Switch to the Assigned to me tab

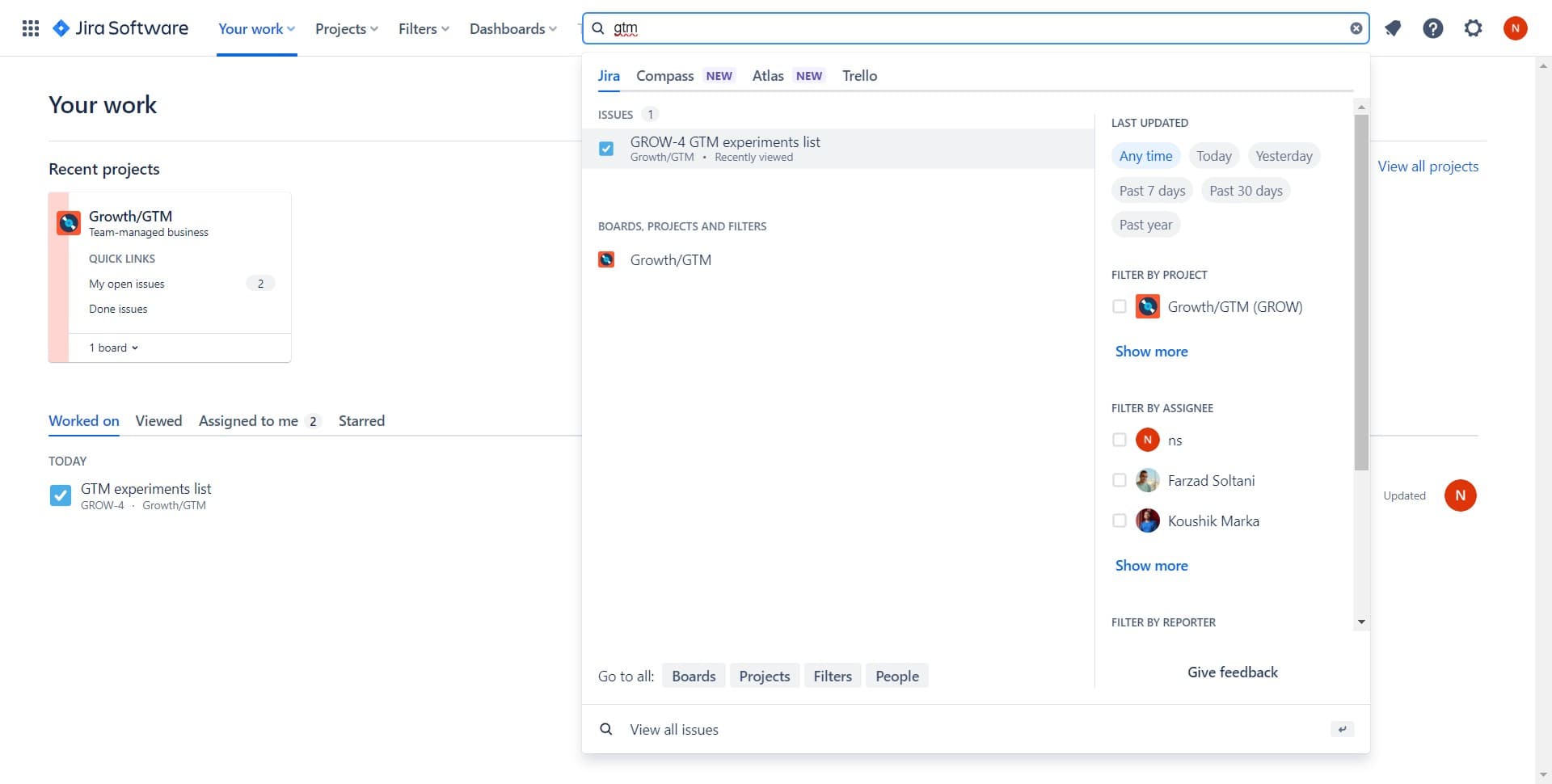pos(248,420)
